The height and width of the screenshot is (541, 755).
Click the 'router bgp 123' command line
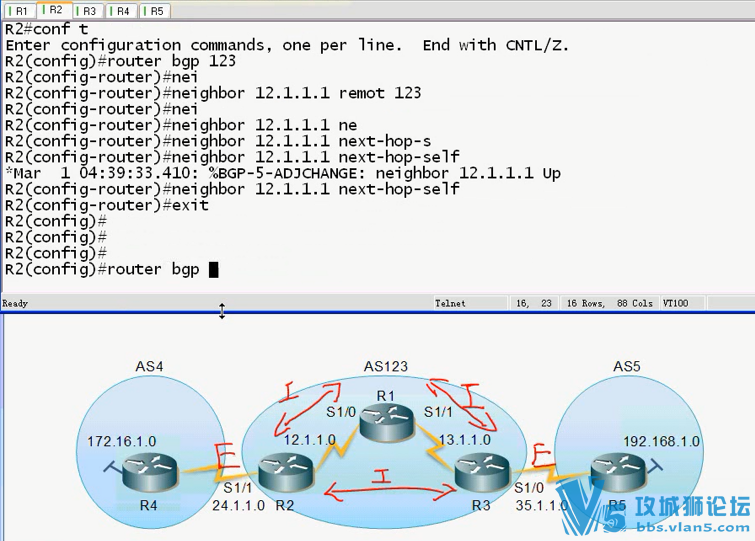pos(120,61)
